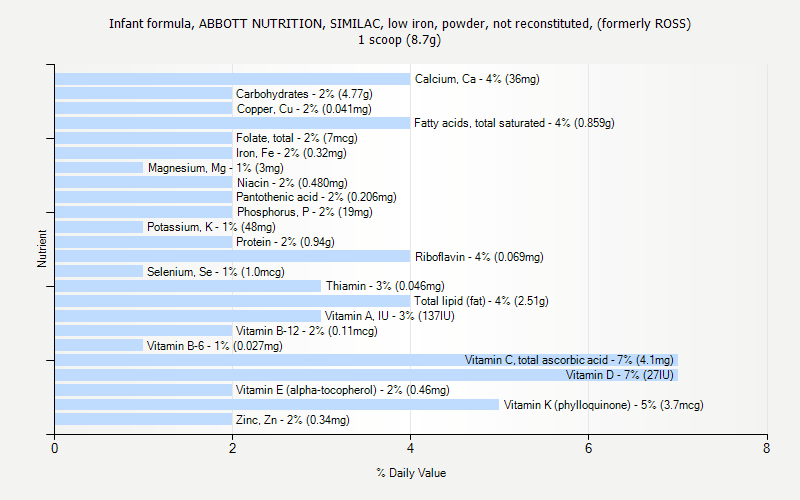Click the x-axis tick label 4

(410, 448)
